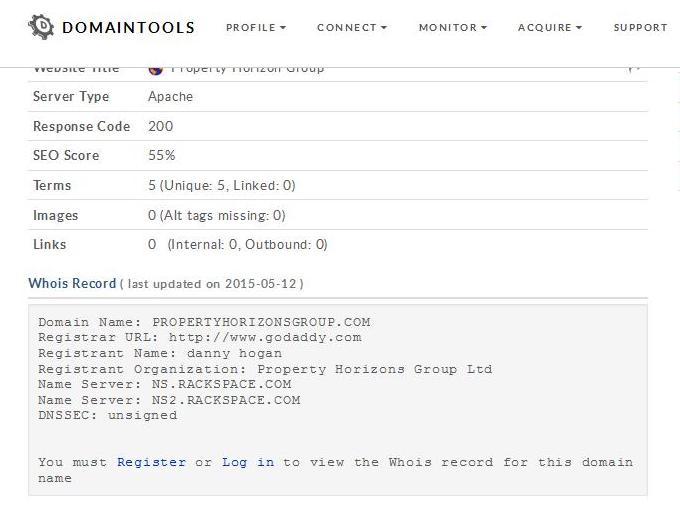Viewport: 680px width, 520px height.
Task: Expand the Acquire dropdown menu
Action: click(x=550, y=27)
